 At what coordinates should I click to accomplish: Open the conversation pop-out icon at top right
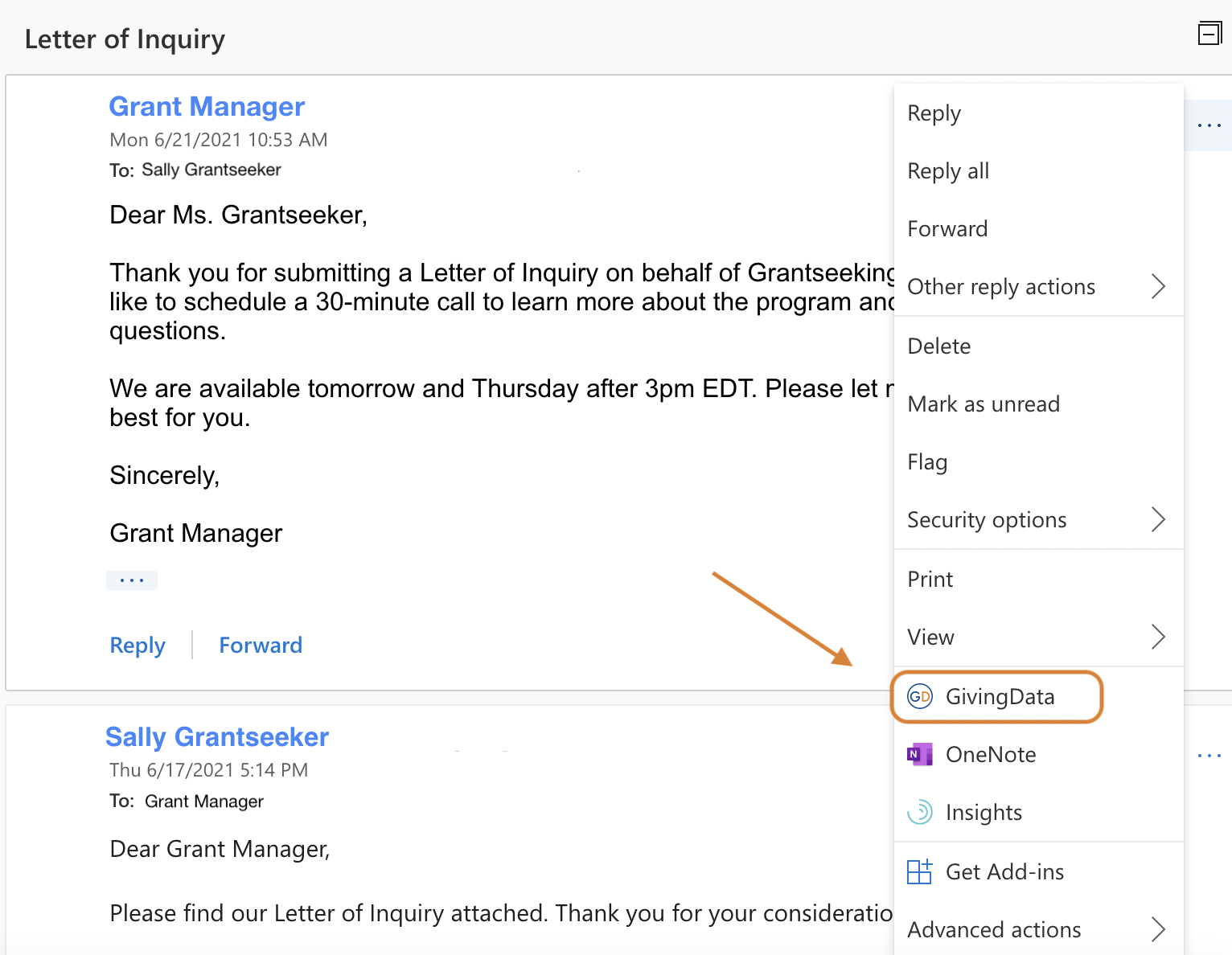[x=1209, y=34]
